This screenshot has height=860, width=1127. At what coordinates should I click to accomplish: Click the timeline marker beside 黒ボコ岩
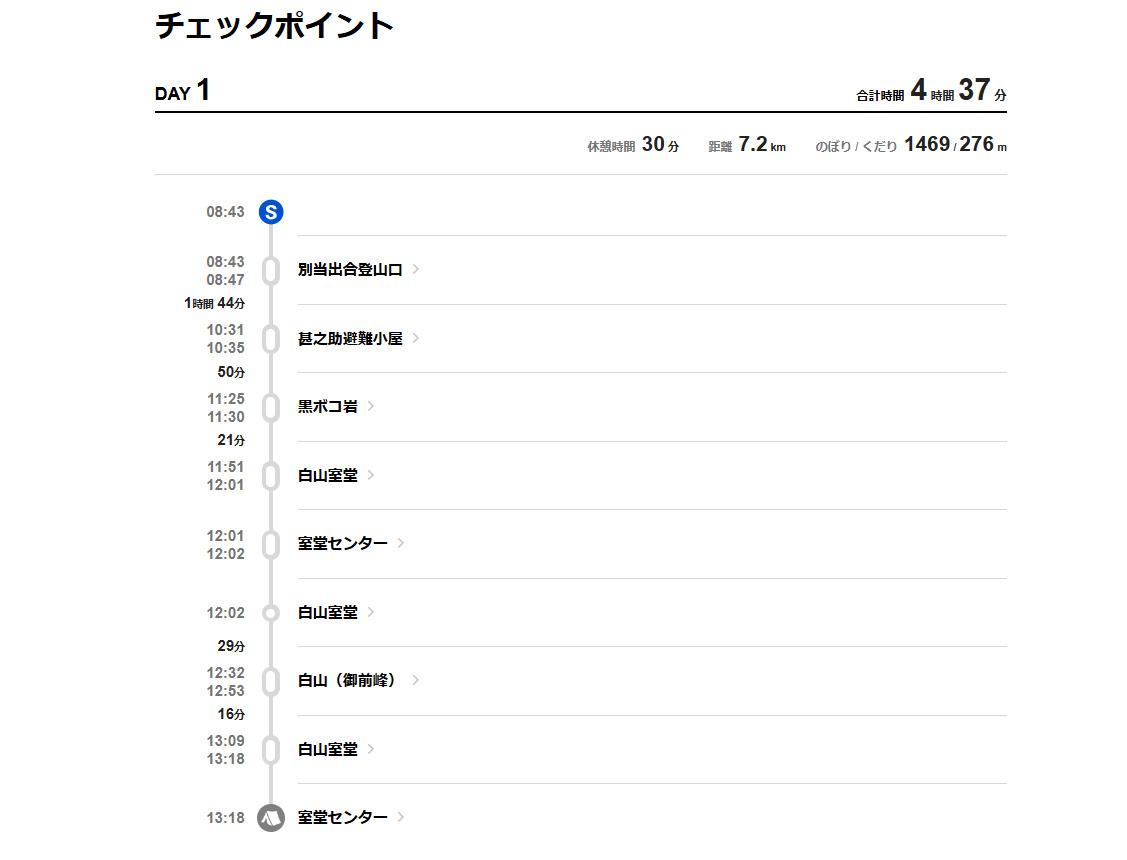[271, 408]
